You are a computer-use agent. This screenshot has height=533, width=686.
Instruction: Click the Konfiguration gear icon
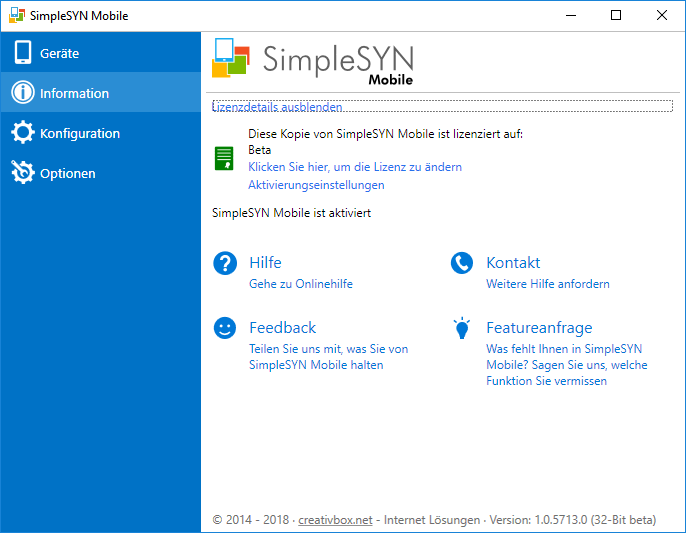22,133
